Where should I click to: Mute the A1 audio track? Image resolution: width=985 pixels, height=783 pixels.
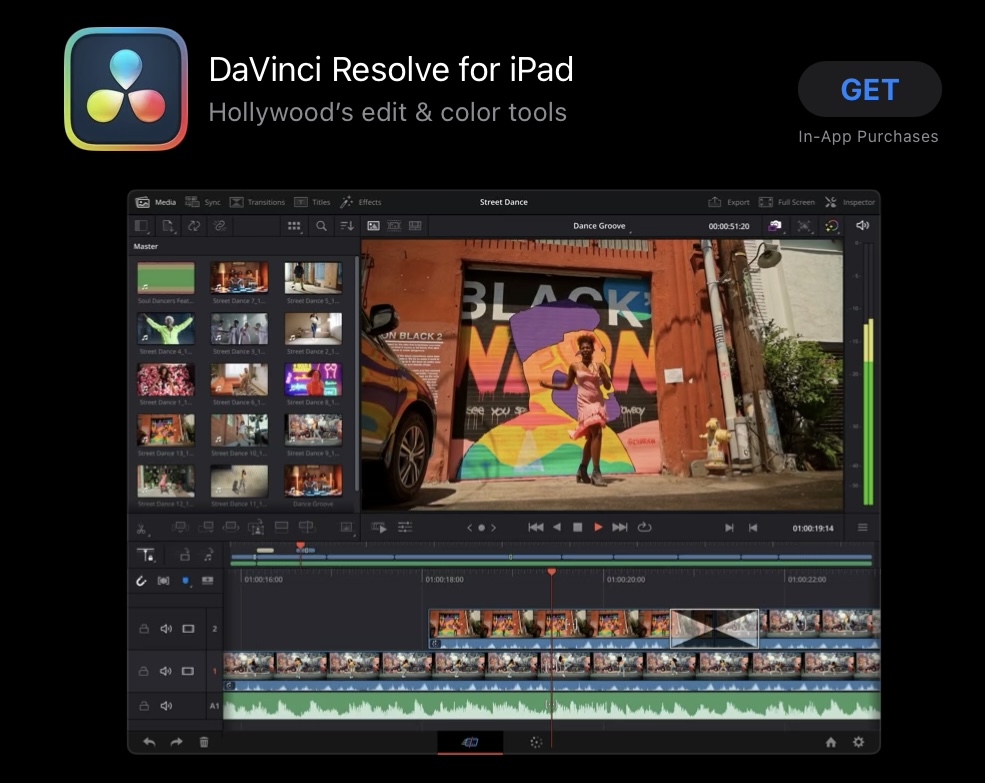tap(166, 706)
